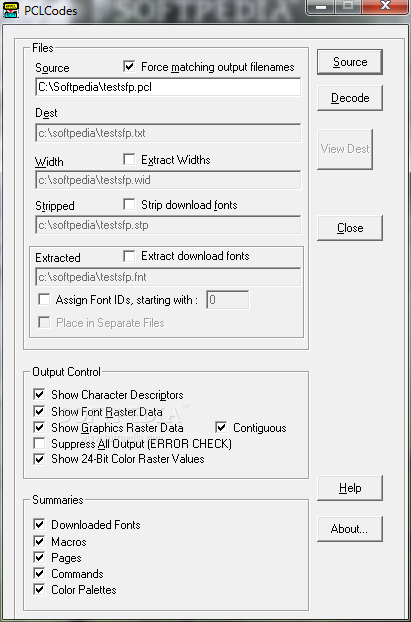This screenshot has height=622, width=411.
Task: Uncheck Pages summary option
Action: pyautogui.click(x=39, y=558)
